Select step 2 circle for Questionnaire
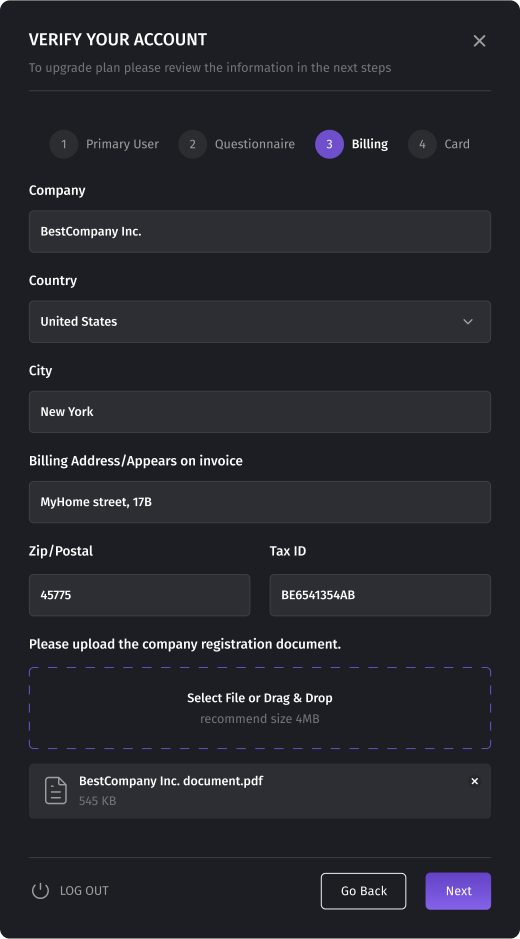 tap(192, 144)
